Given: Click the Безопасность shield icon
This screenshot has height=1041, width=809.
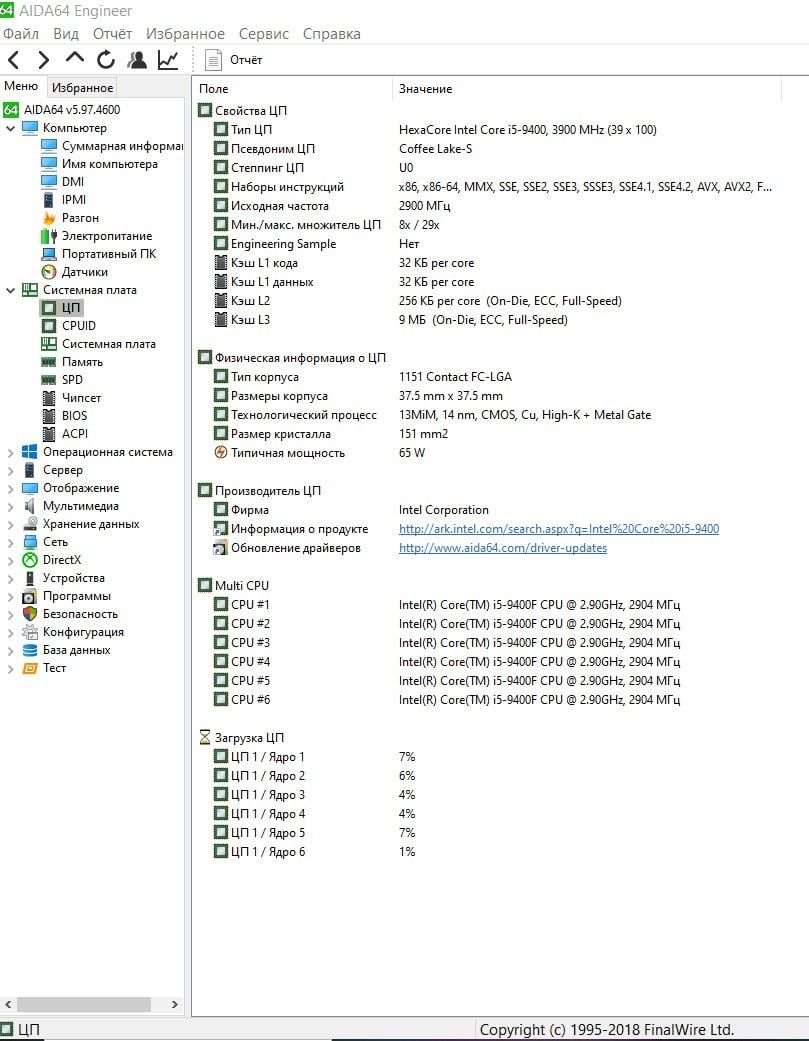Looking at the screenshot, I should pyautogui.click(x=30, y=614).
